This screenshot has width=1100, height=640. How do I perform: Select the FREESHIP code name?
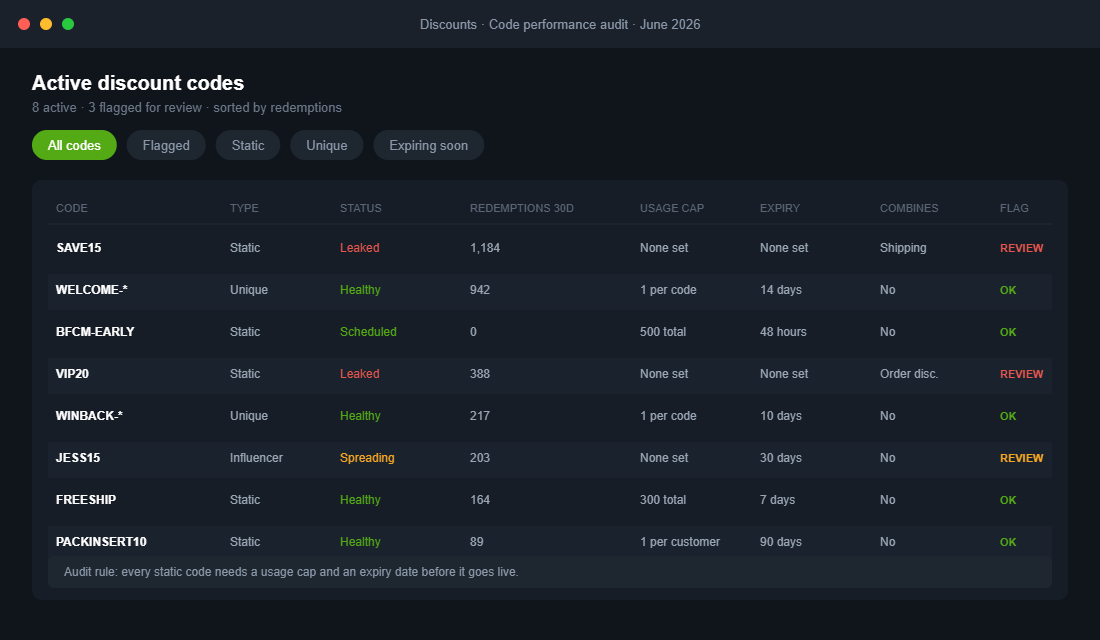[86, 500]
